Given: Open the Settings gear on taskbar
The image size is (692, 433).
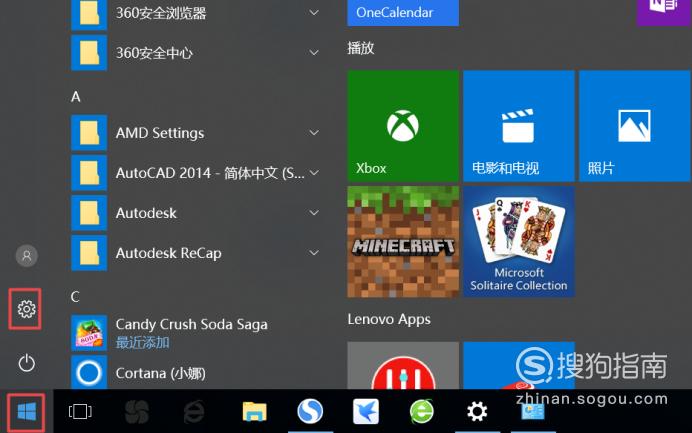Looking at the screenshot, I should [477, 411].
